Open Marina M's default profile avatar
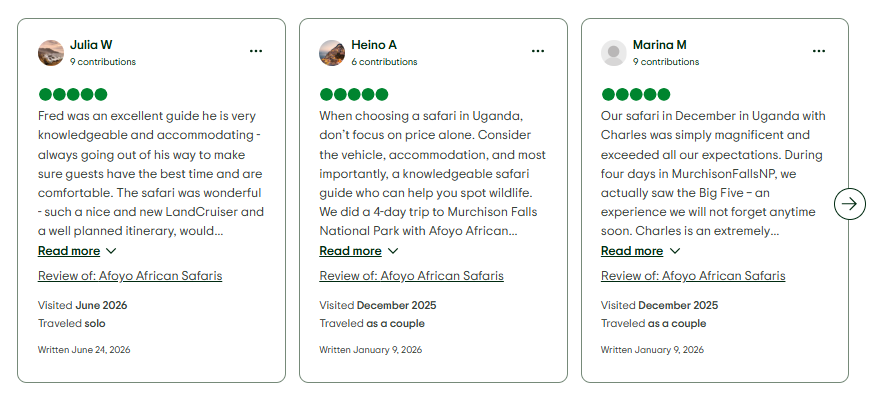Viewport: 873px width, 414px height. [x=614, y=53]
